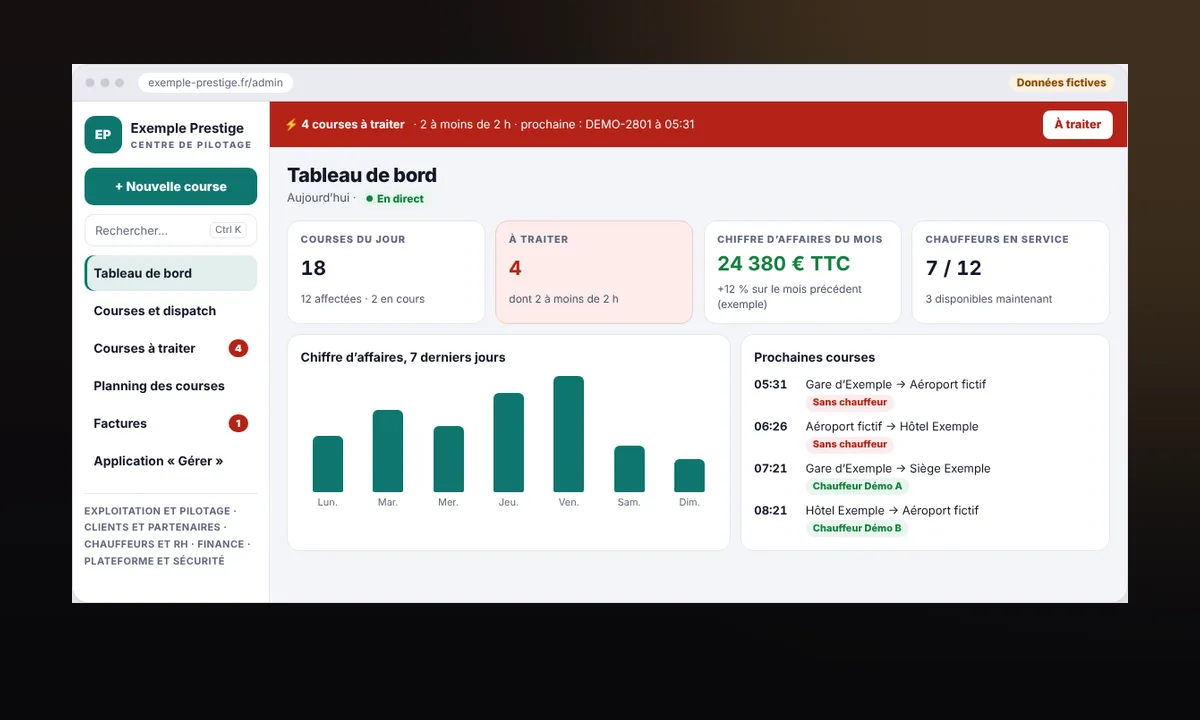The image size is (1200, 720).
Task: Click the Lun. bar in chart
Action: tap(328, 464)
